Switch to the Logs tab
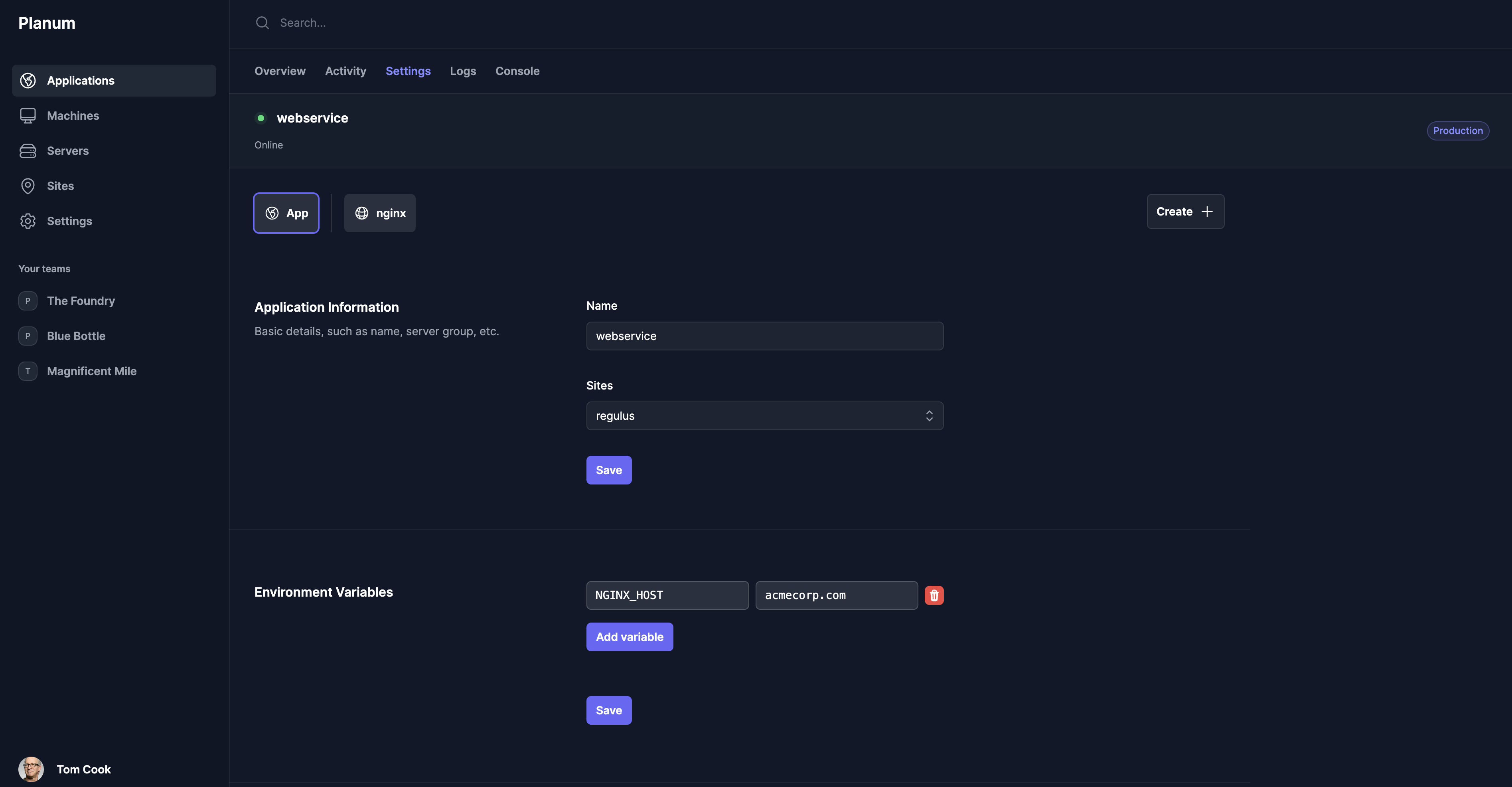Screen dimensions: 1512x787 (x=462, y=71)
